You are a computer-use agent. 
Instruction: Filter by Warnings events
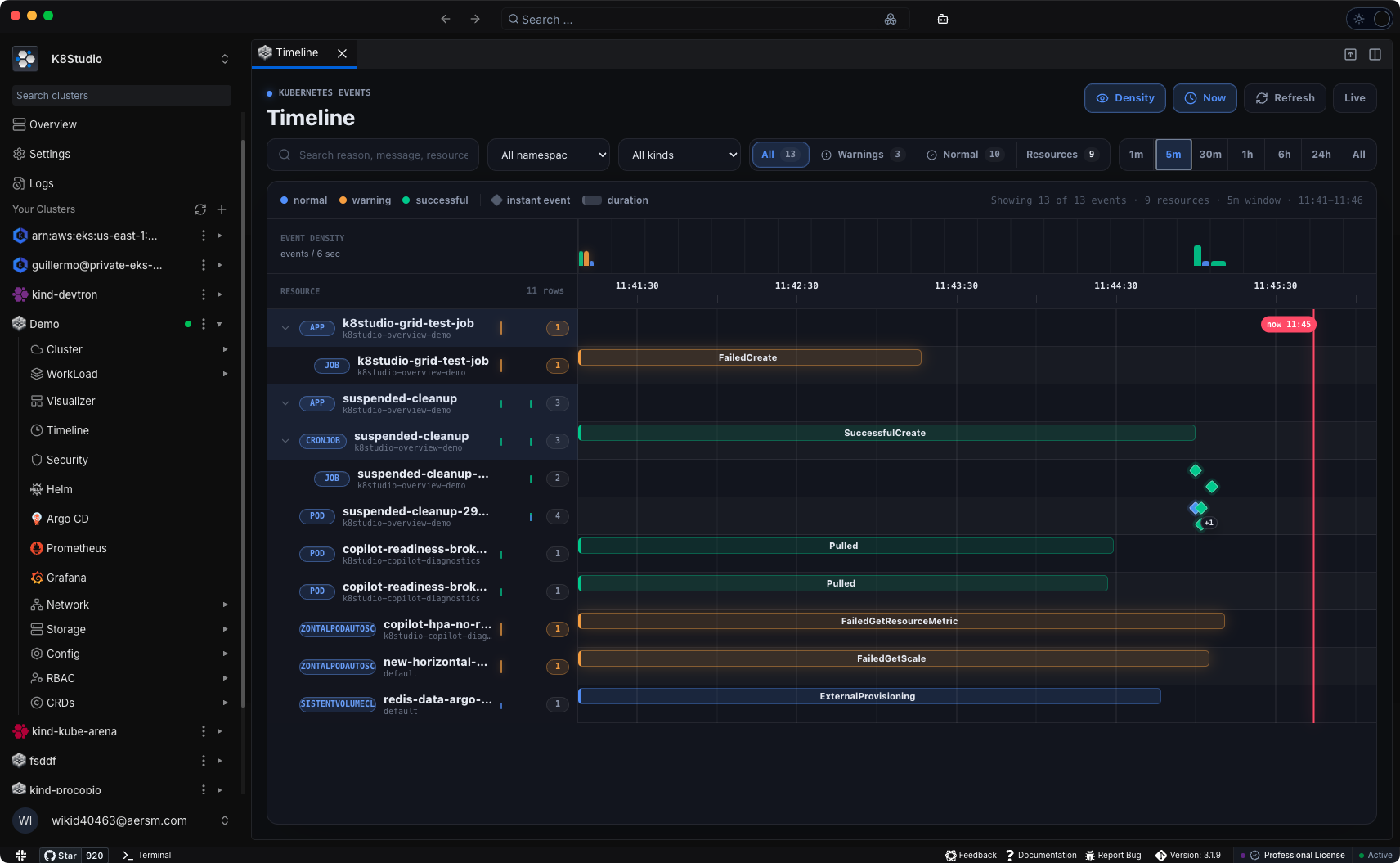coord(863,155)
